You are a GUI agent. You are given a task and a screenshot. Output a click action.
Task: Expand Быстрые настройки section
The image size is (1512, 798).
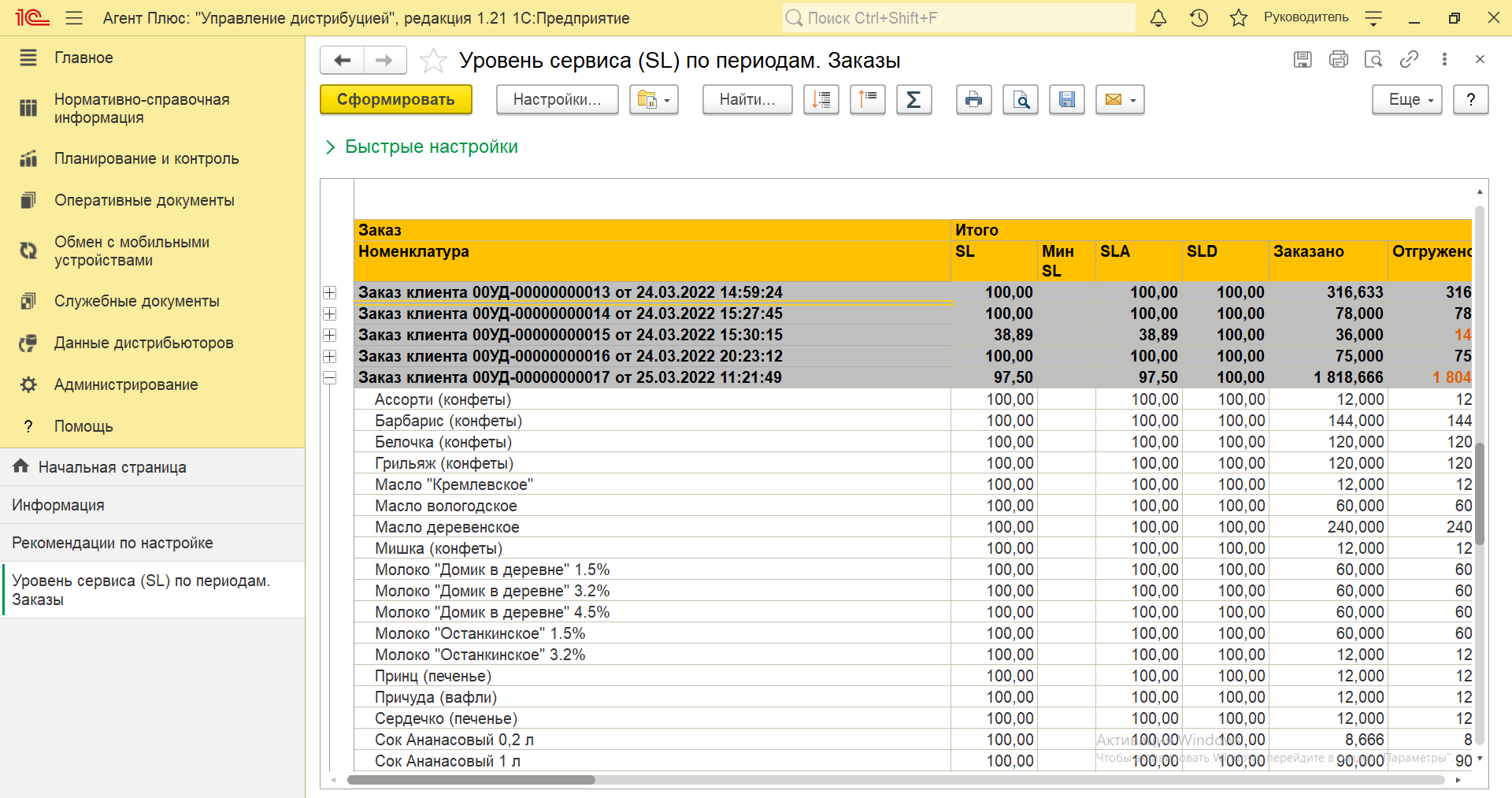(422, 147)
